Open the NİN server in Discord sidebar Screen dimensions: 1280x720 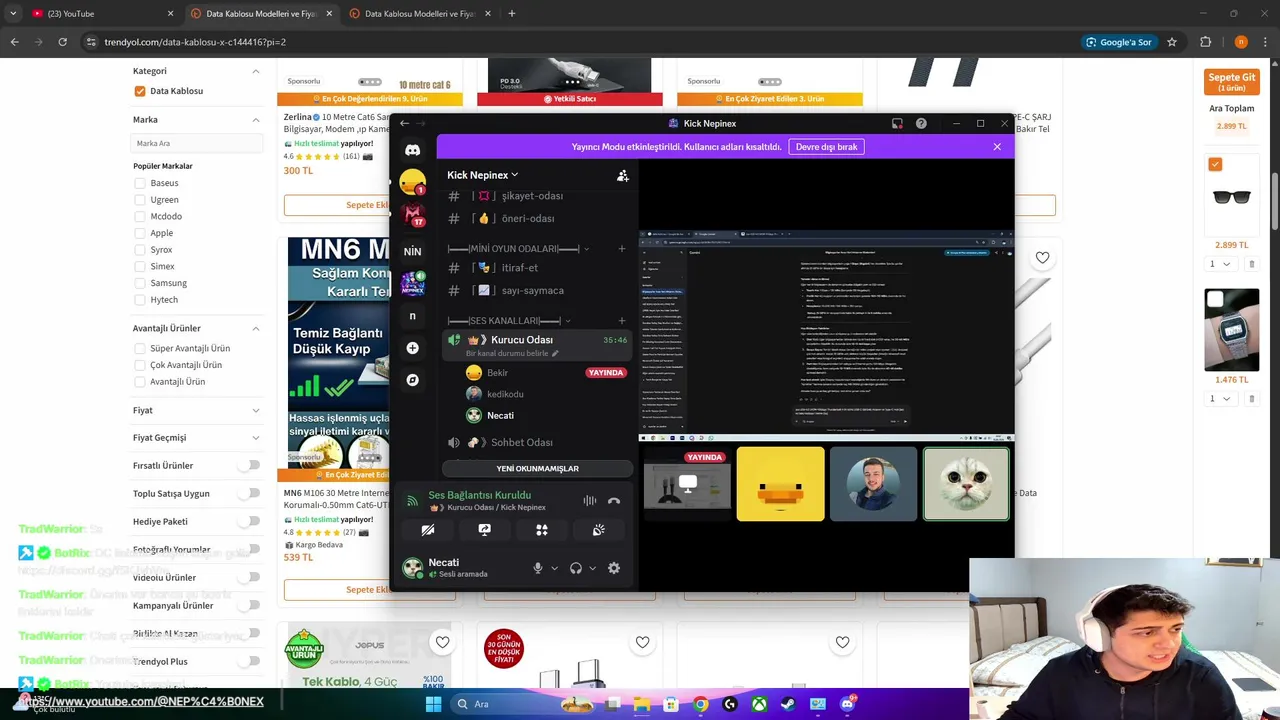pyautogui.click(x=412, y=251)
